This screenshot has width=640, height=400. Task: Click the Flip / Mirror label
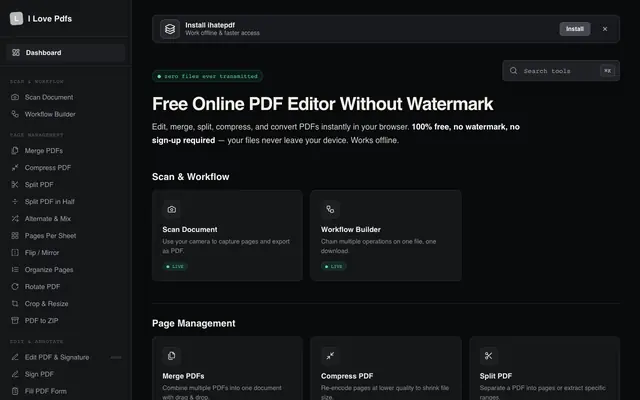(42, 253)
